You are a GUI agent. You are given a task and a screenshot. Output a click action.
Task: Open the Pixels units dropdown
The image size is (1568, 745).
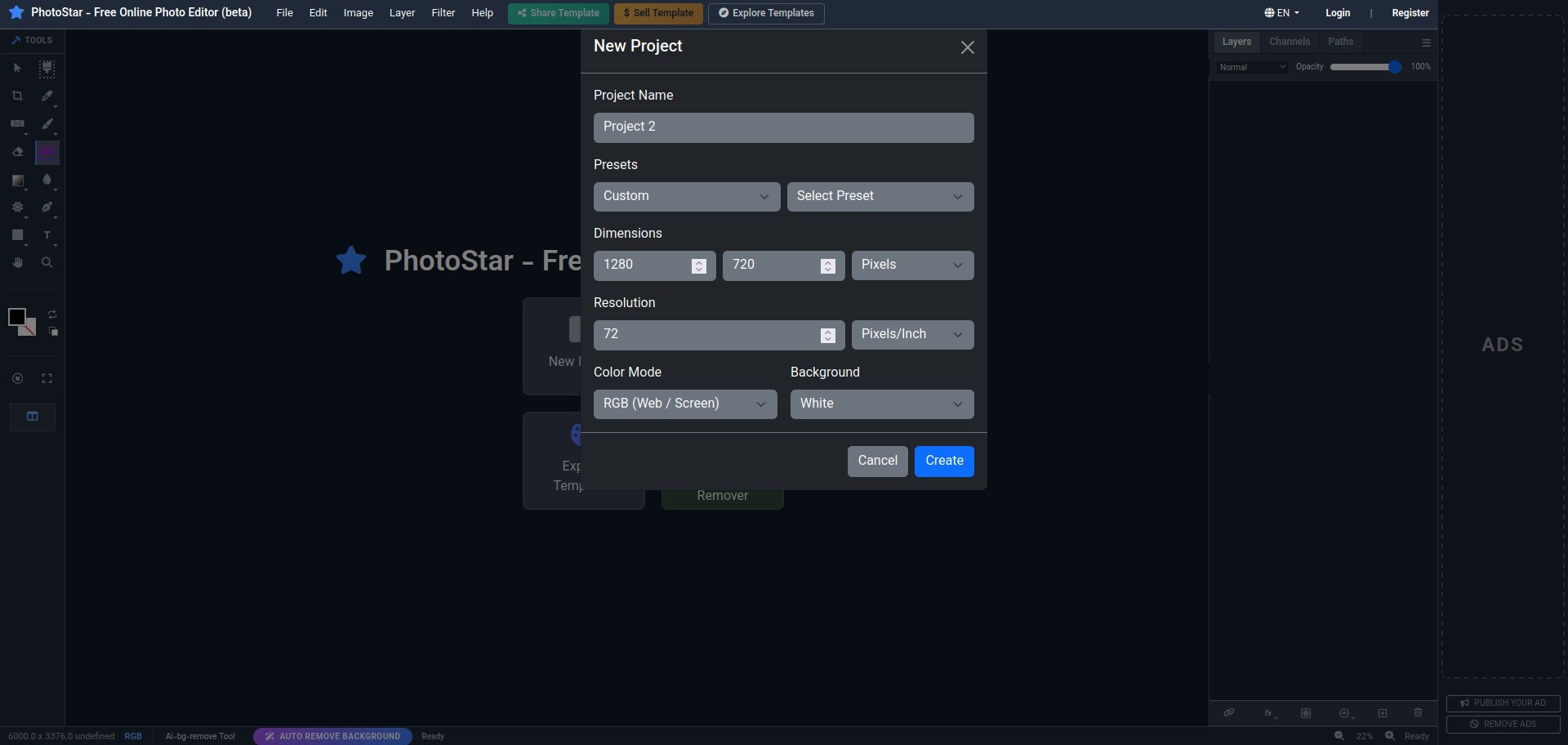pyautogui.click(x=913, y=265)
